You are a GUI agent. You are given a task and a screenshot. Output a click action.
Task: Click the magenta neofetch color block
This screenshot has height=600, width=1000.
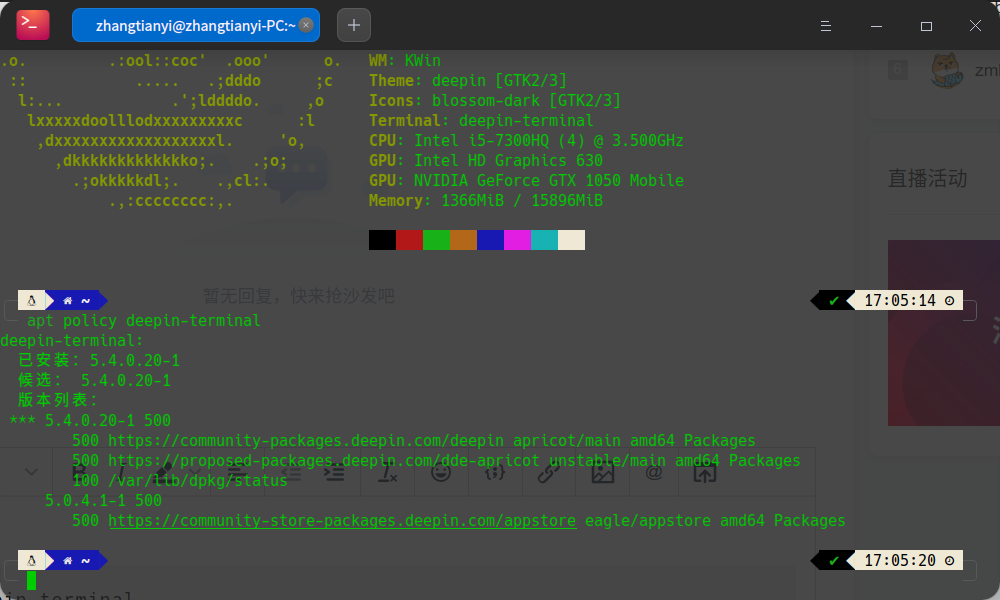click(x=517, y=240)
